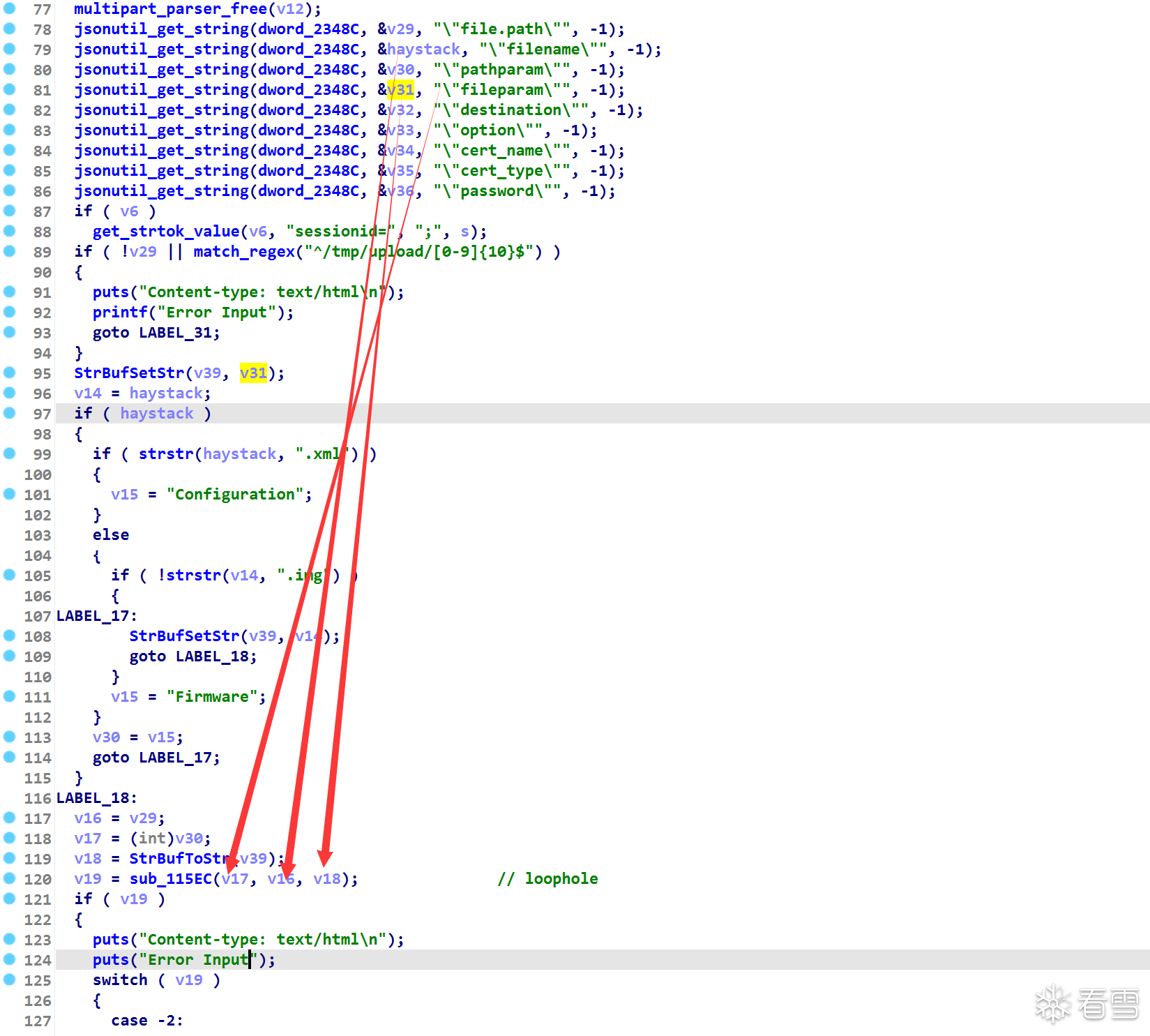
Task: Click the LABEL_18: label definition
Action: pos(97,798)
